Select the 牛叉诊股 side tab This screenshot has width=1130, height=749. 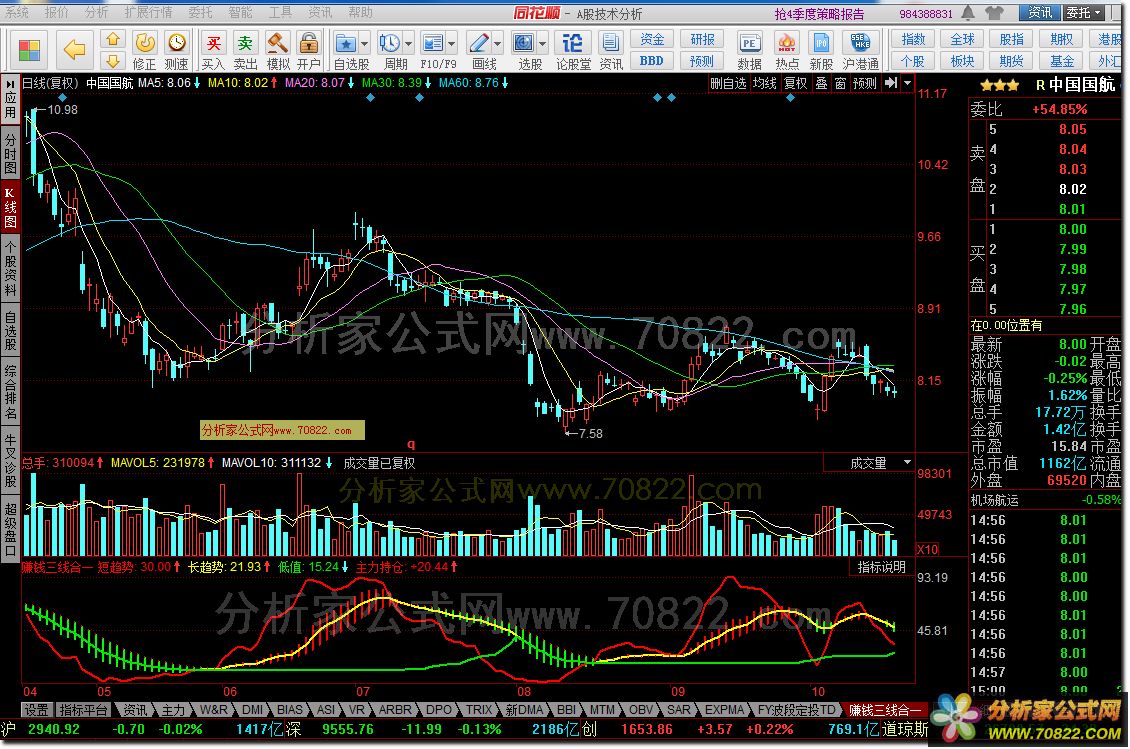coord(10,461)
